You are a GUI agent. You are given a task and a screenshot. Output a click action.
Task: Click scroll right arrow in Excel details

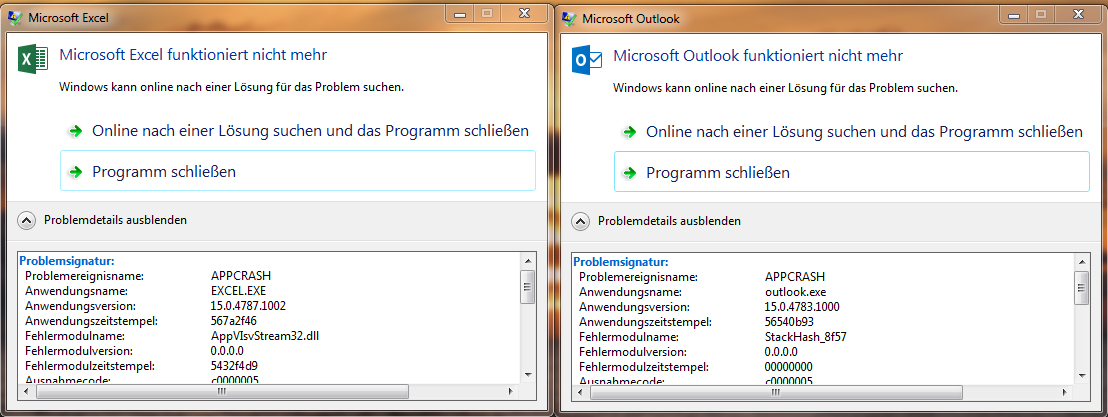(x=512, y=391)
